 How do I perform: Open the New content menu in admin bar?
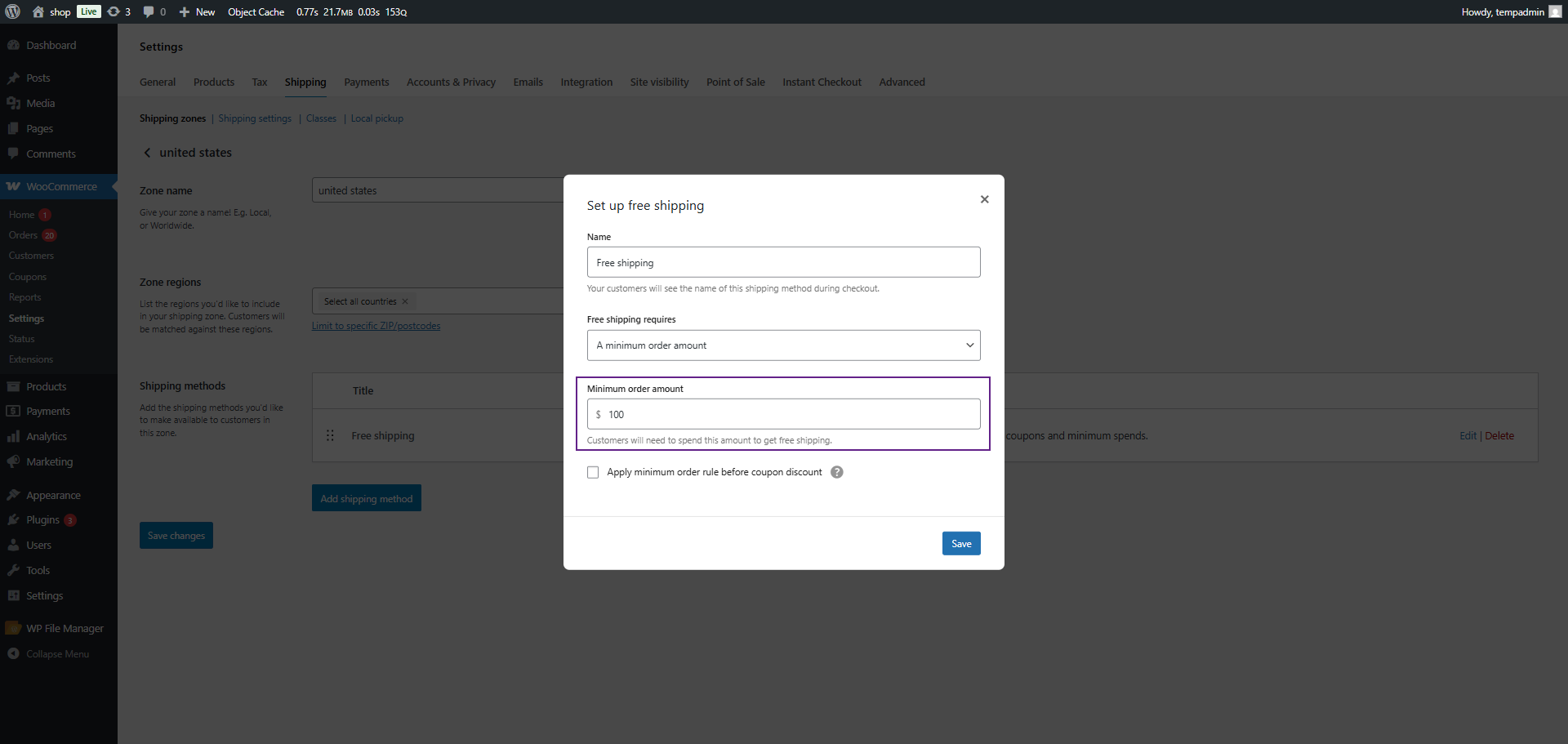198,11
